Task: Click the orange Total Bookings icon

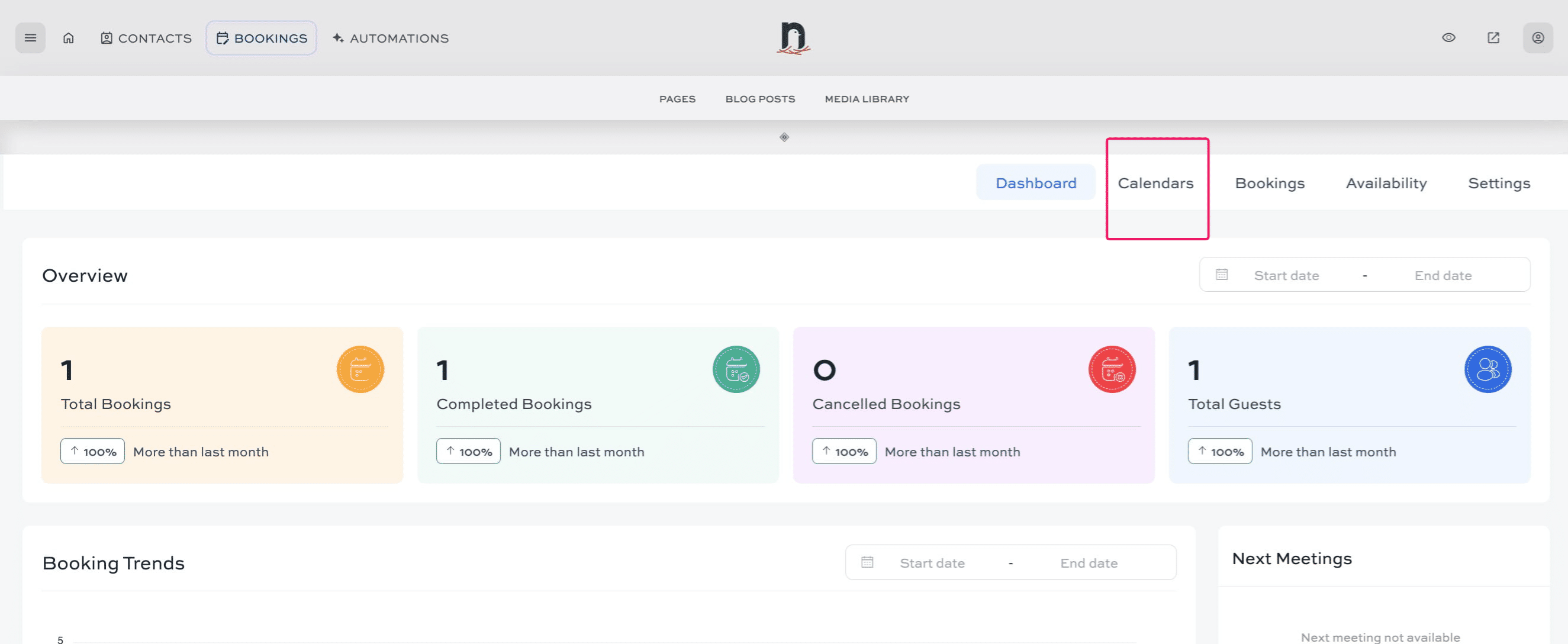Action: (x=360, y=369)
